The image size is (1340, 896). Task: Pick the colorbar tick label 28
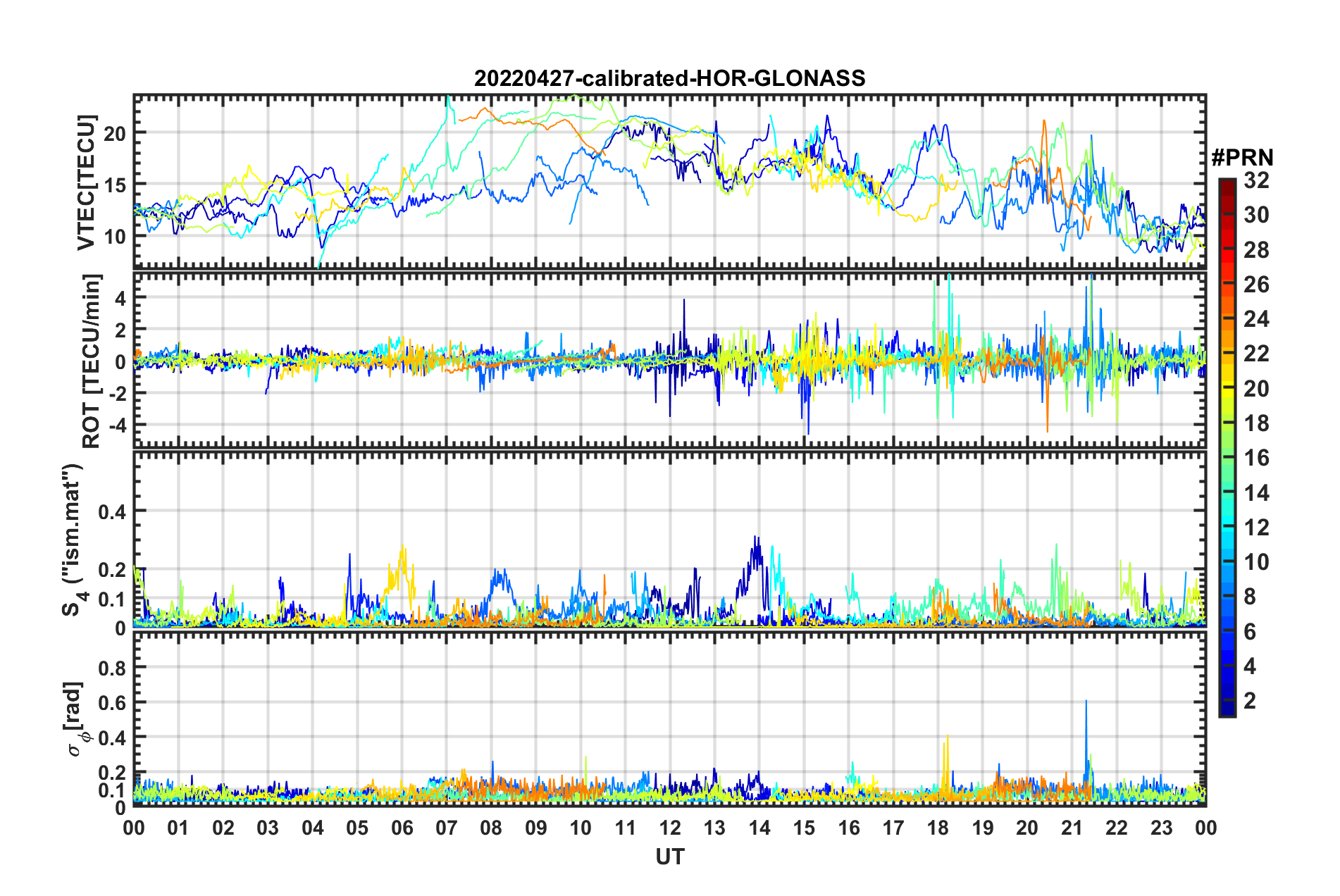pyautogui.click(x=1256, y=250)
